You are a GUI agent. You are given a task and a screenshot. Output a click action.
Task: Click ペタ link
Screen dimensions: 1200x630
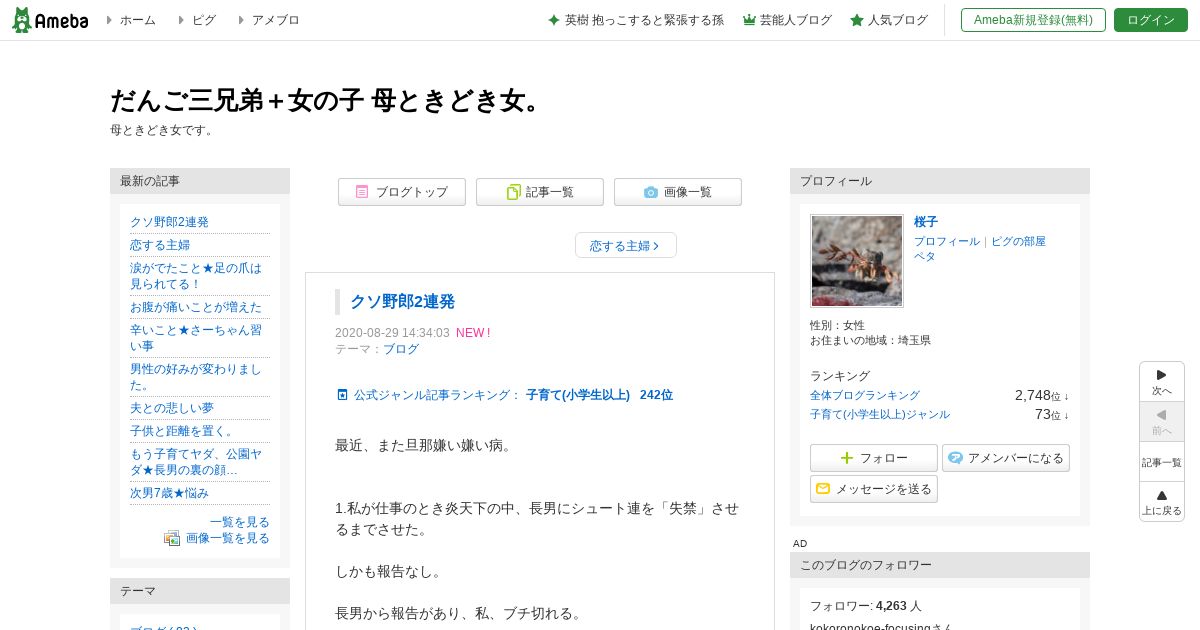coord(925,256)
